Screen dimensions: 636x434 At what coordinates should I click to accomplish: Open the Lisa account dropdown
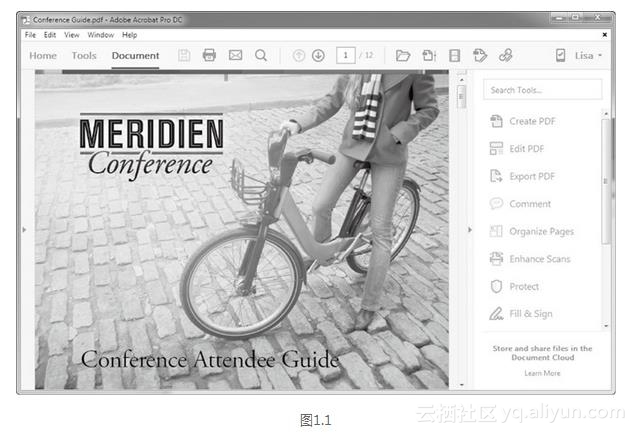[588, 56]
